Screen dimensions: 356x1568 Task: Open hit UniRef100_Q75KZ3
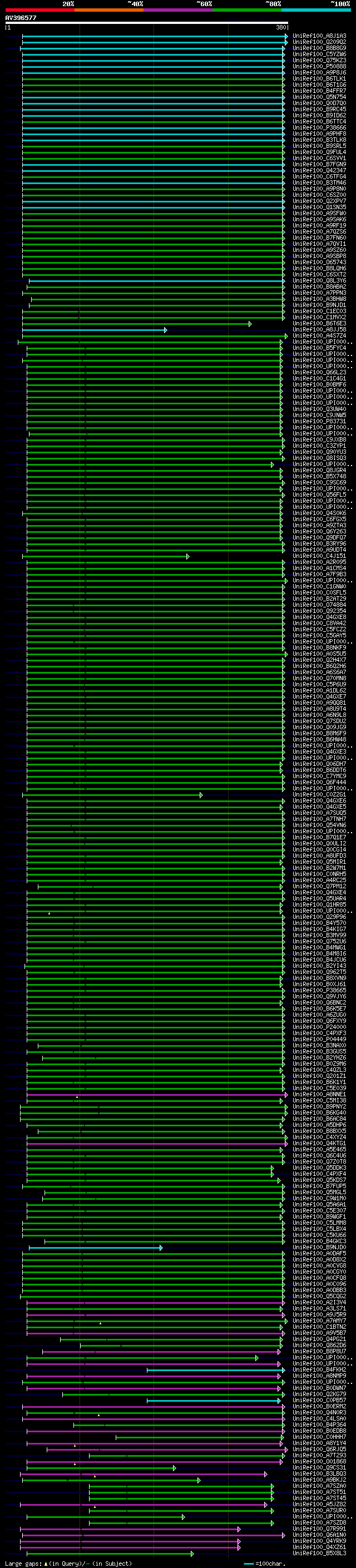(319, 60)
